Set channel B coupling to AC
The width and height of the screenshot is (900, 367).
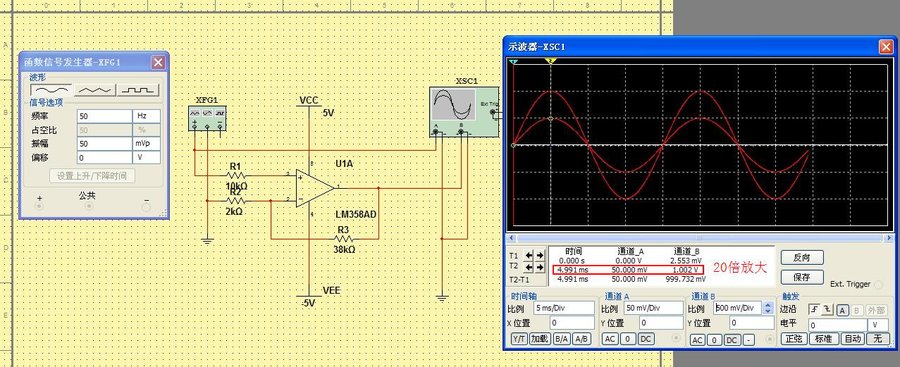[697, 340]
